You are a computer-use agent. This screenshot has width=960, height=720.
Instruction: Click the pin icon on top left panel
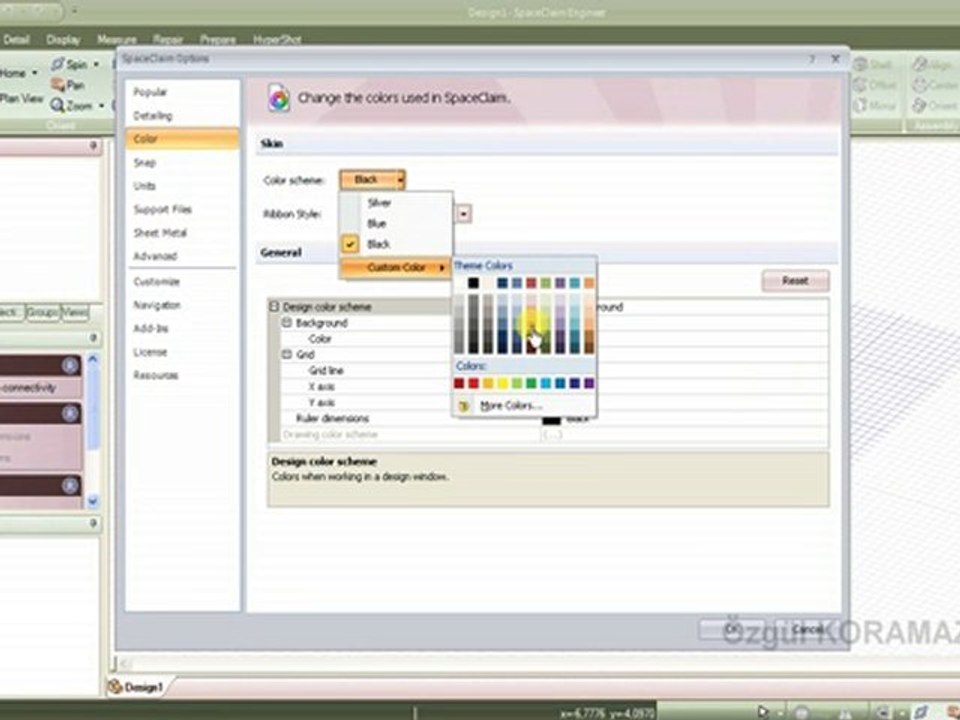[x=93, y=146]
